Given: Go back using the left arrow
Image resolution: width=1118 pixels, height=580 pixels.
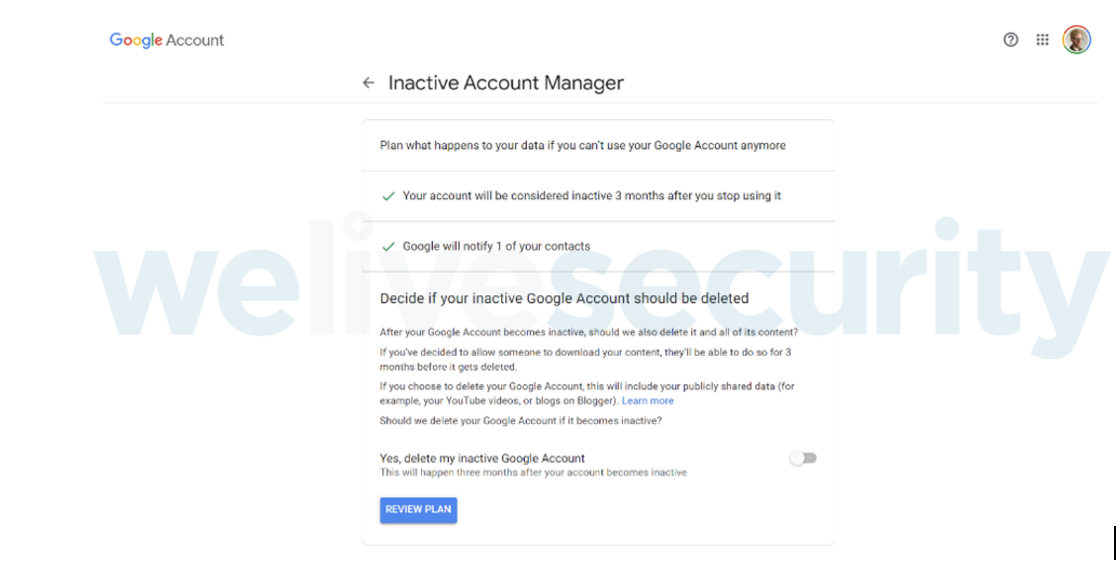Looking at the screenshot, I should (x=369, y=83).
